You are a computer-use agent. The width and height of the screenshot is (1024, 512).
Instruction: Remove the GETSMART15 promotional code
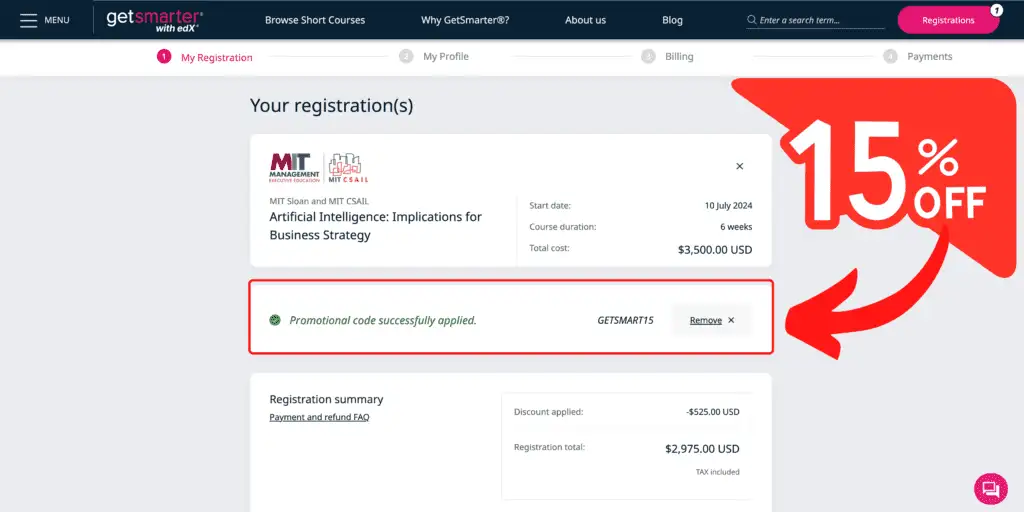pos(712,321)
